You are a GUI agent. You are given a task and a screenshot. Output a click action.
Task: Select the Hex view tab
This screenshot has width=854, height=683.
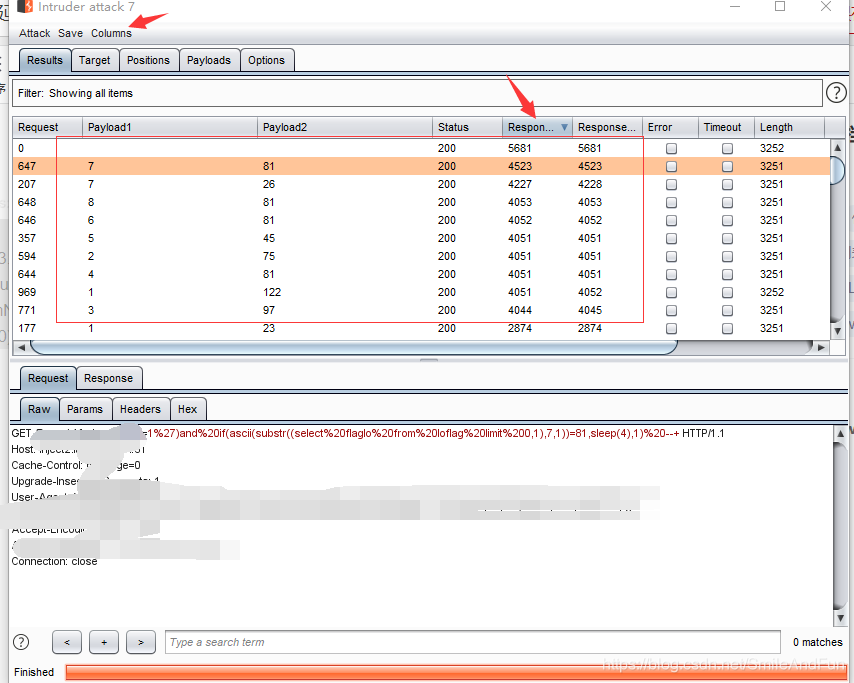pyautogui.click(x=187, y=409)
